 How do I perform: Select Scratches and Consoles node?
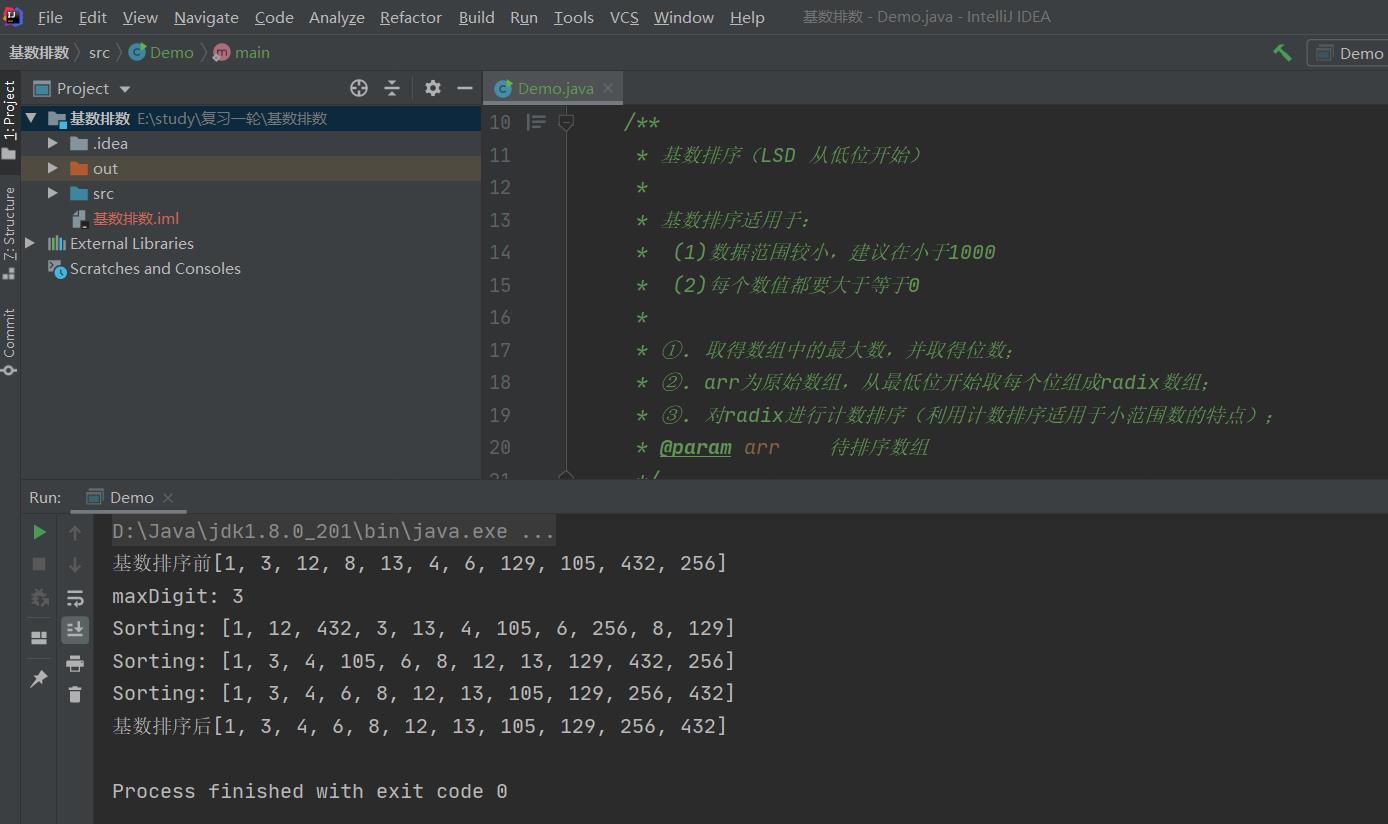click(155, 268)
